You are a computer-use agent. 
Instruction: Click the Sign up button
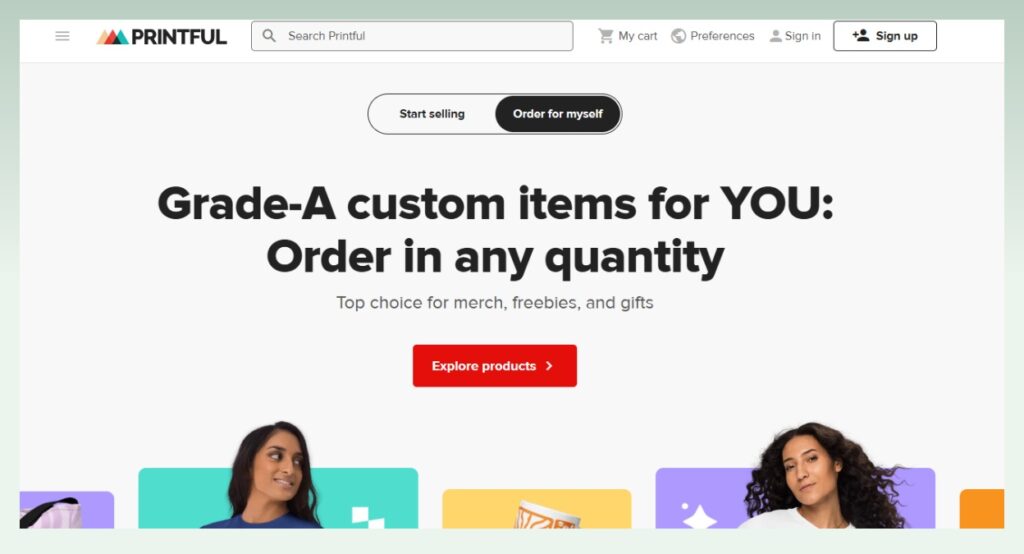coord(885,36)
